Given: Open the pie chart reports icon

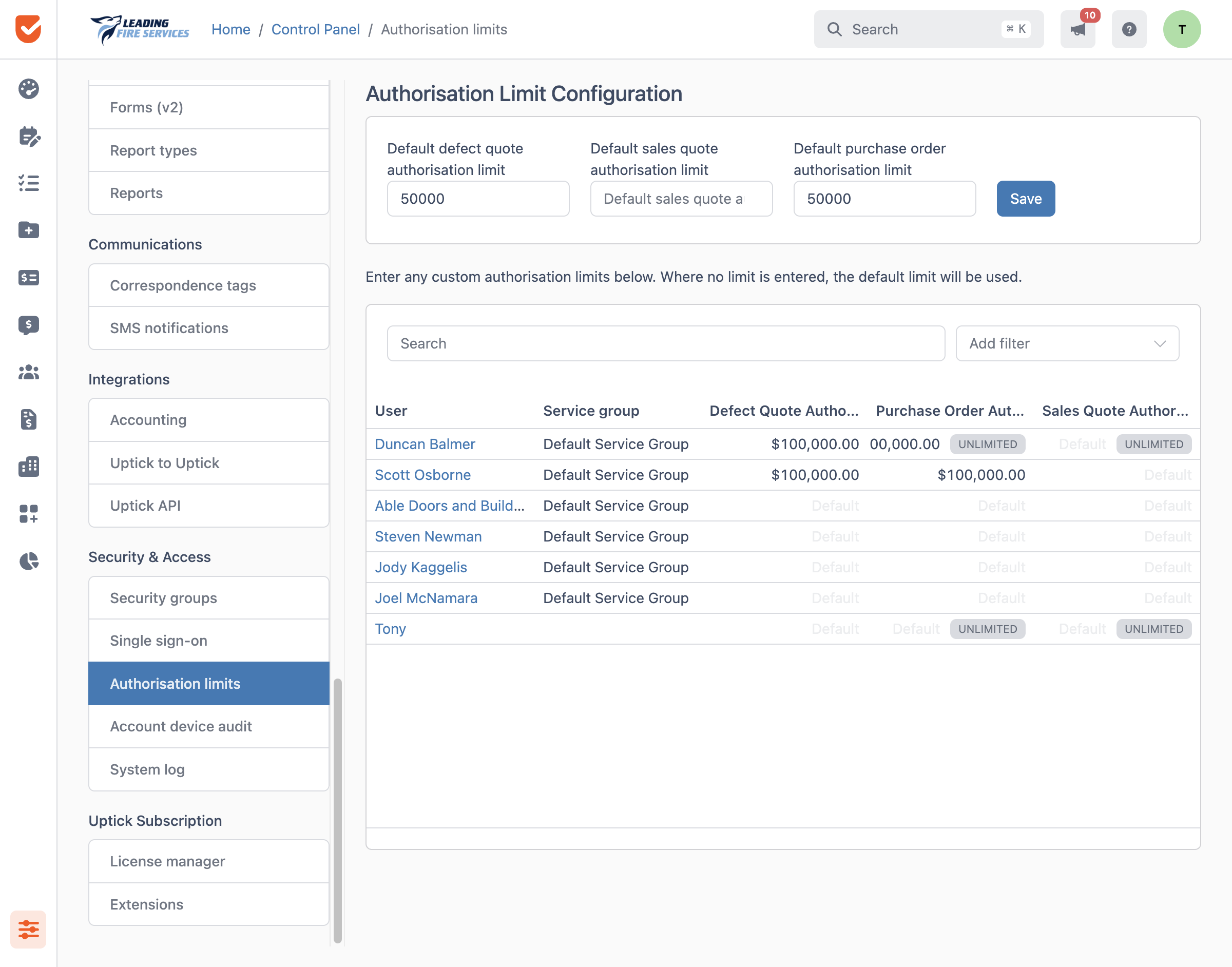Looking at the screenshot, I should [28, 561].
